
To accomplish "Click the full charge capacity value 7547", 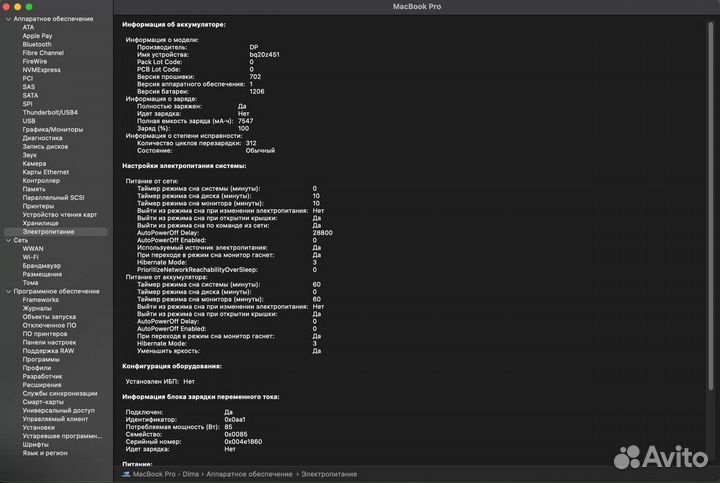I will pyautogui.click(x=245, y=121).
